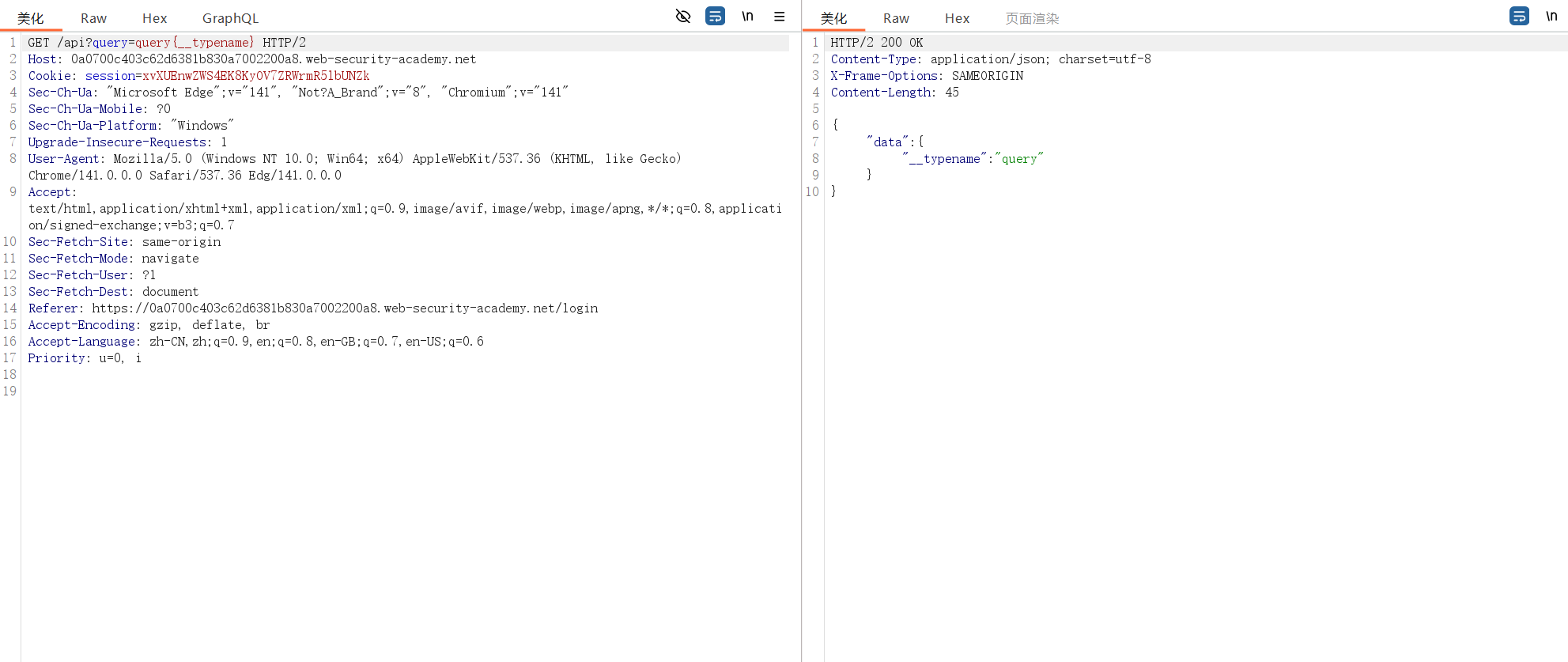Screen dimensions: 1568x662
Task: Switch to the request Raw tab
Action: tap(93, 18)
